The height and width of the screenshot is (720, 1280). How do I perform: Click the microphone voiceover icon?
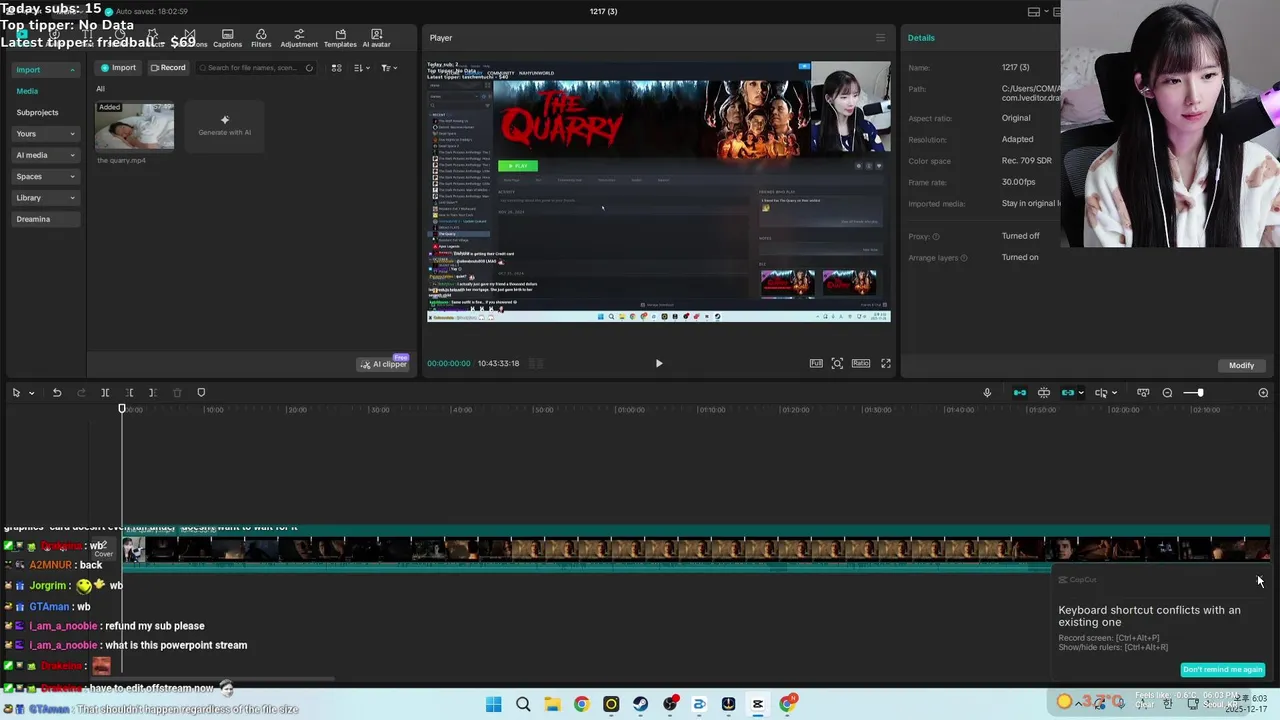coord(987,393)
